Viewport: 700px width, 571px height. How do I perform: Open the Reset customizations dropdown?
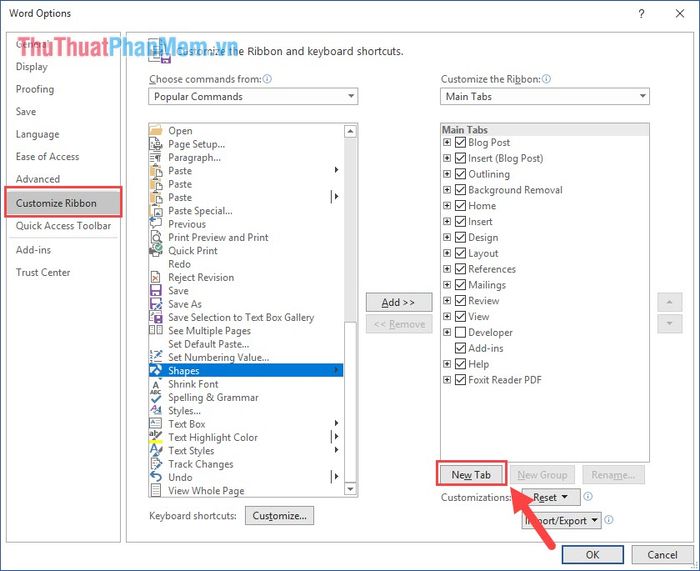[x=550, y=497]
